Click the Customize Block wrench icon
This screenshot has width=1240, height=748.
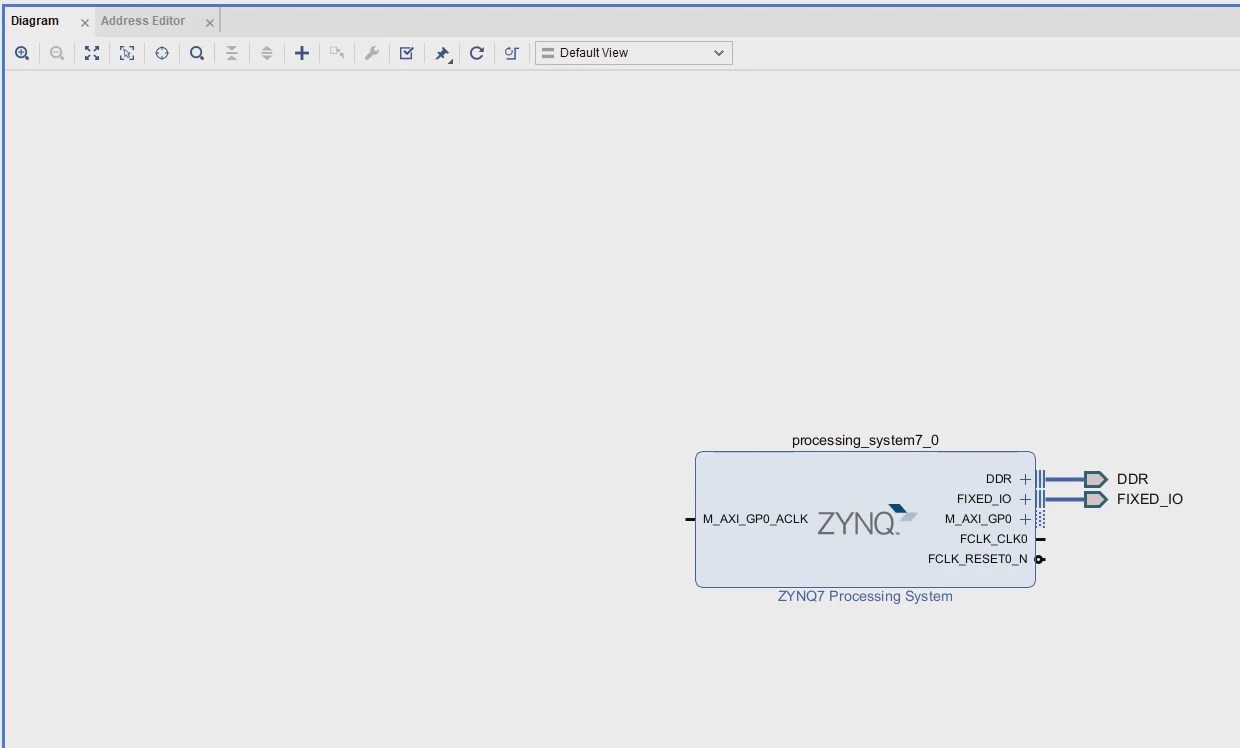click(372, 53)
